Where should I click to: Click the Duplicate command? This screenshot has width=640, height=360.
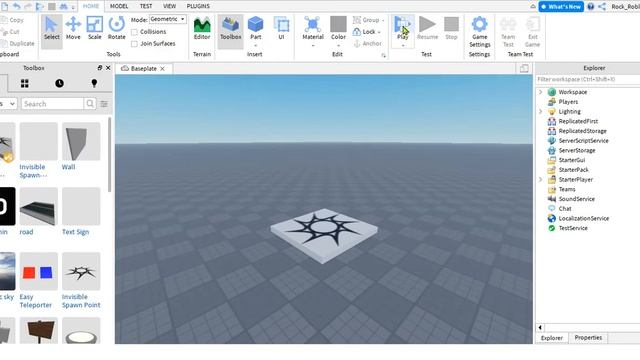coord(17,43)
